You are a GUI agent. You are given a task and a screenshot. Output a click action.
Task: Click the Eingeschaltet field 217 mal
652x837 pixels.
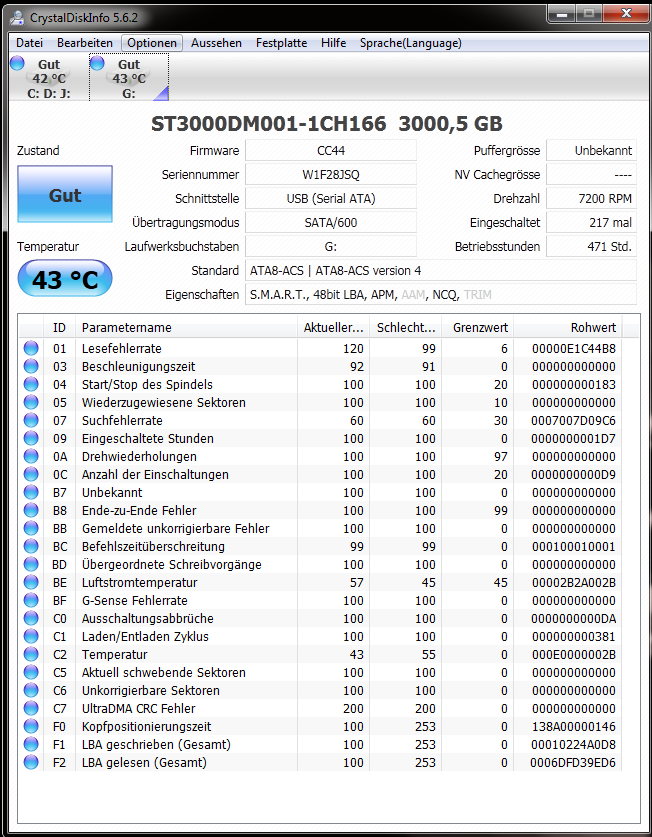(592, 223)
